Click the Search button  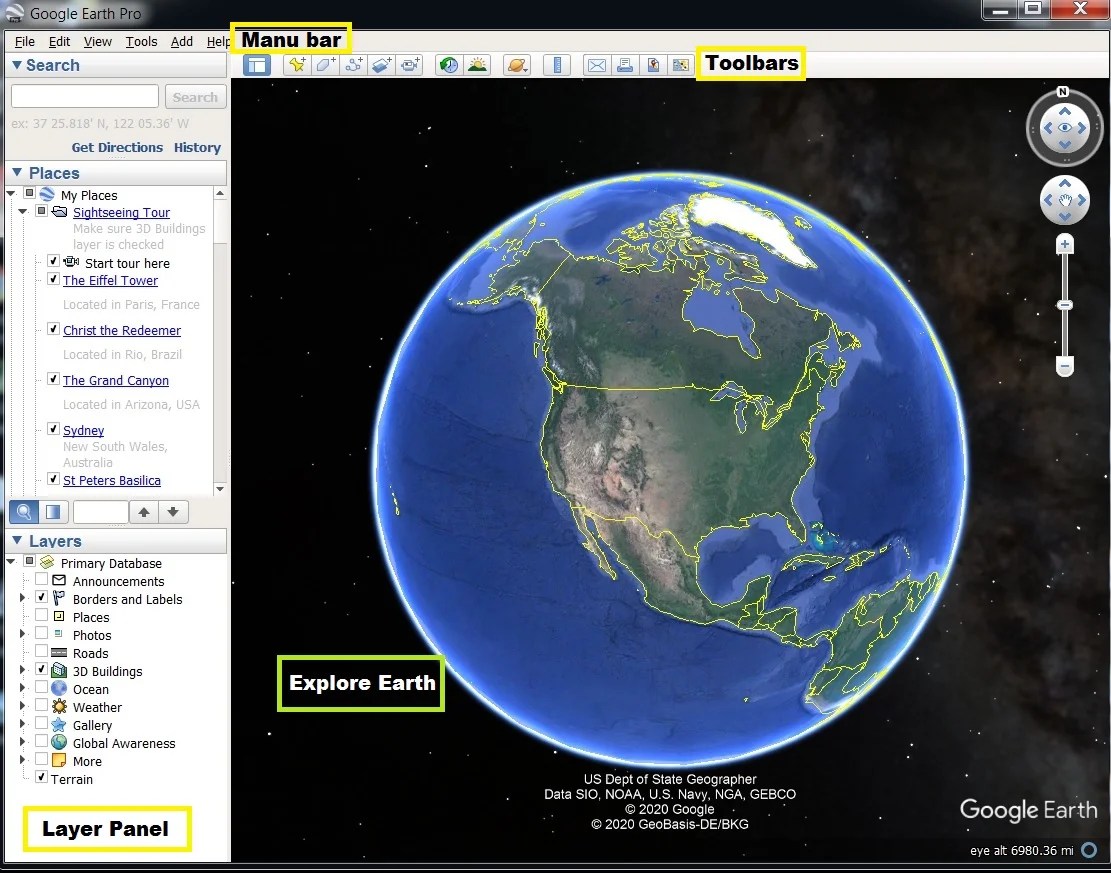tap(196, 97)
